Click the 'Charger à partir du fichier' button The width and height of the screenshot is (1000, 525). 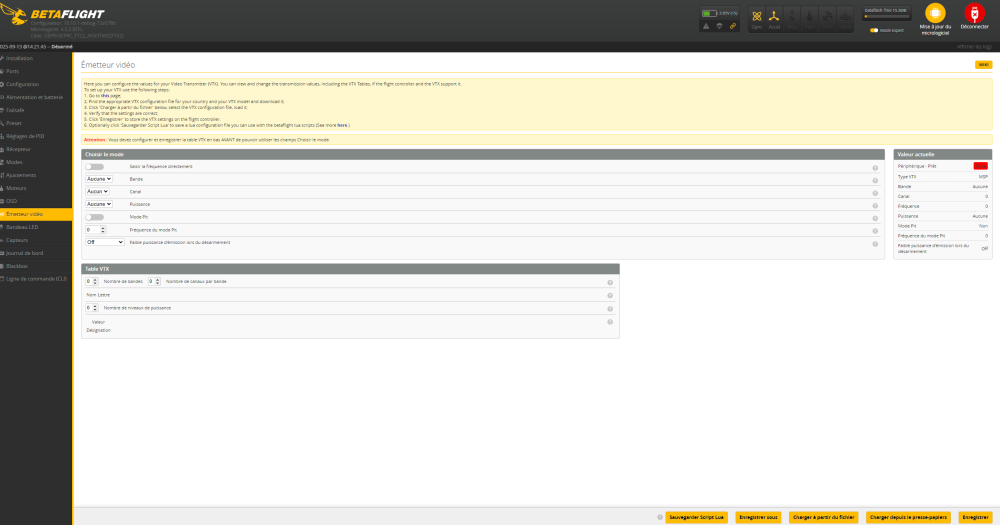pyautogui.click(x=824, y=517)
